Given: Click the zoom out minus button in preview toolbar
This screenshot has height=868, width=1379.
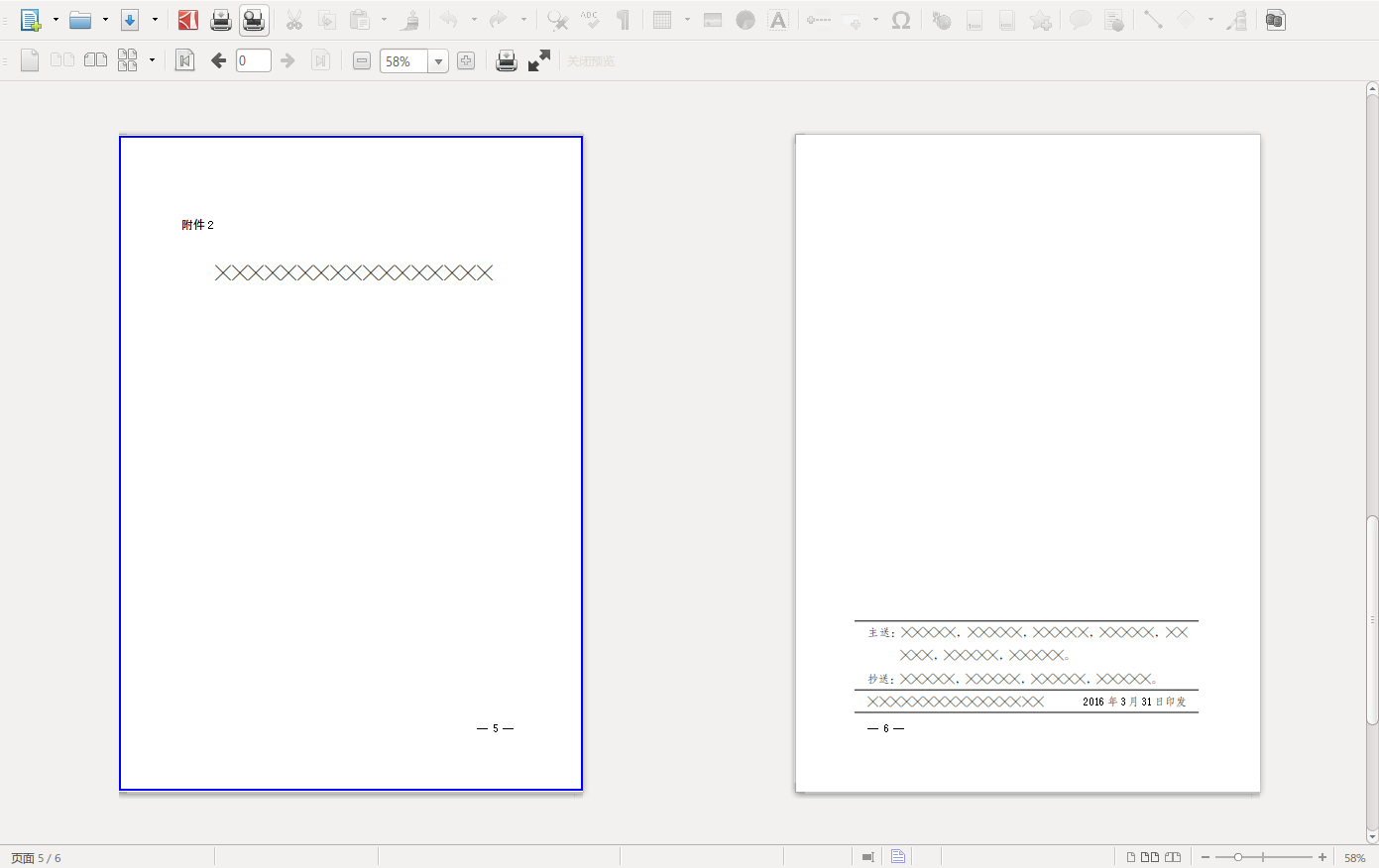Looking at the screenshot, I should point(362,60).
